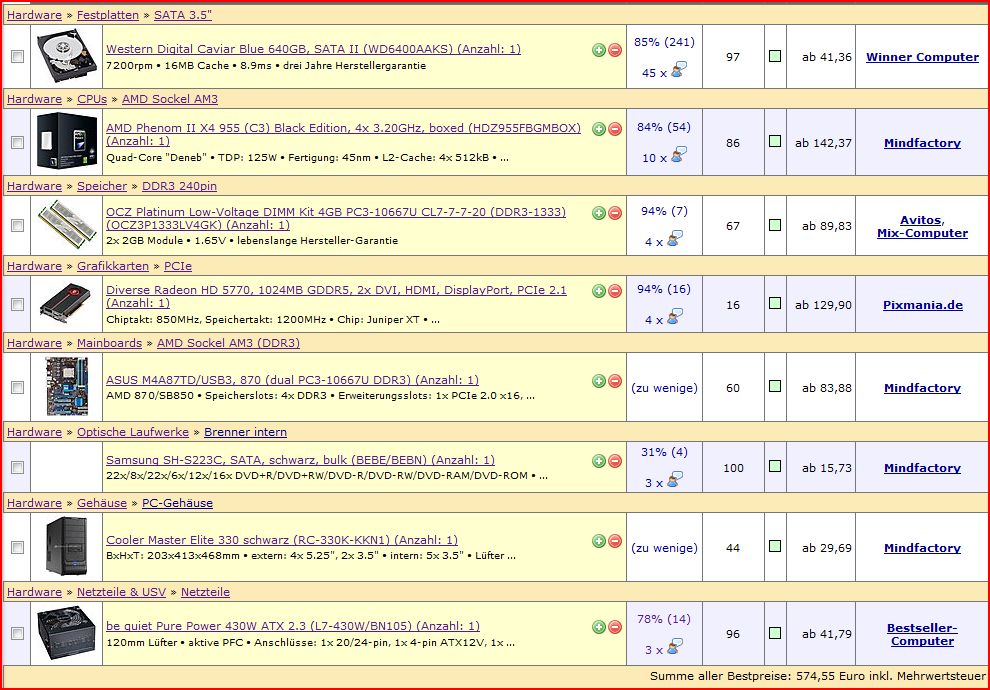Open user comments icon for AMD Phenom

pos(679,155)
